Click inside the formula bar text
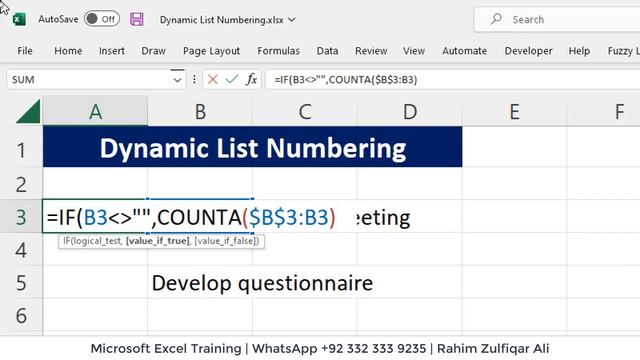 pyautogui.click(x=345, y=80)
